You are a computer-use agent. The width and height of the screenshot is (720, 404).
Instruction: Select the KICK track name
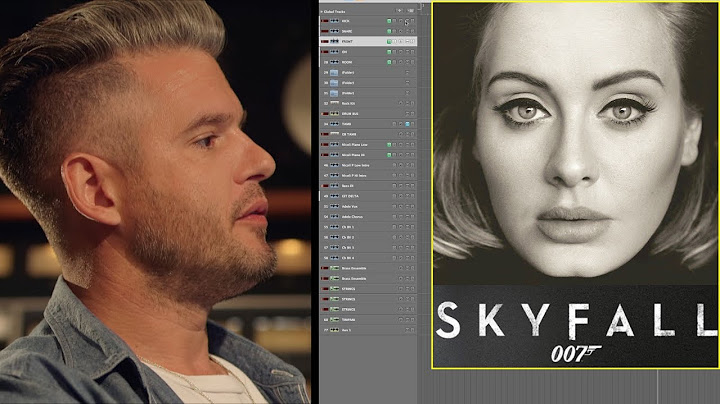coord(345,21)
